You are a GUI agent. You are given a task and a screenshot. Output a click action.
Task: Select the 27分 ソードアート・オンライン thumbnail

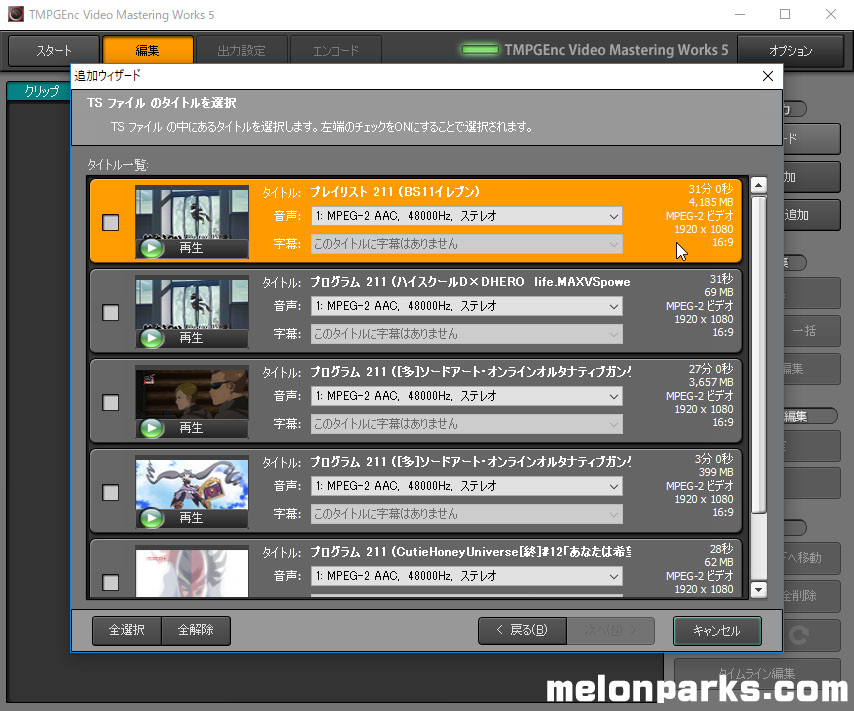(x=192, y=392)
